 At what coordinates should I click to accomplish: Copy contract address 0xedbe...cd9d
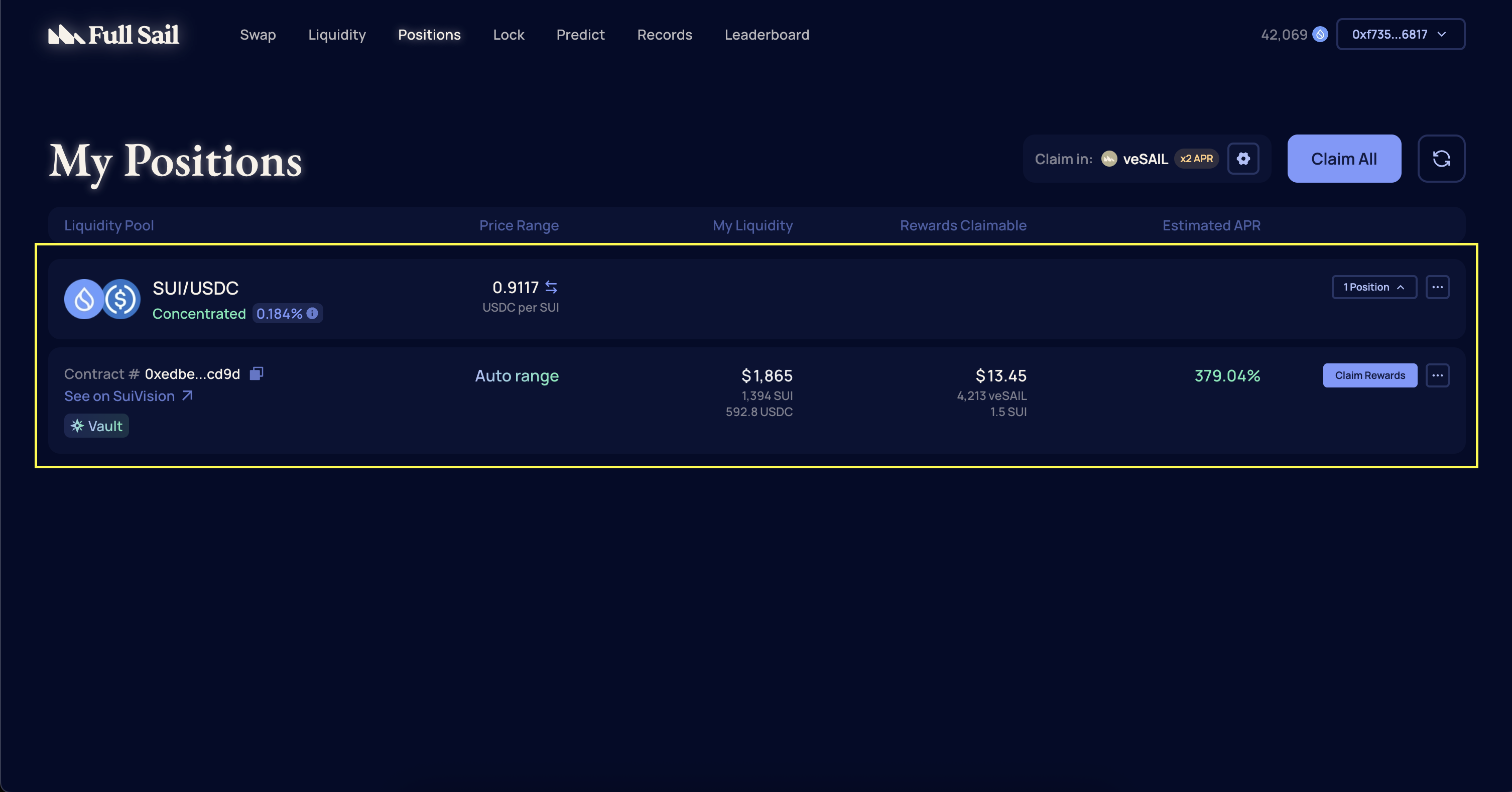click(x=257, y=374)
